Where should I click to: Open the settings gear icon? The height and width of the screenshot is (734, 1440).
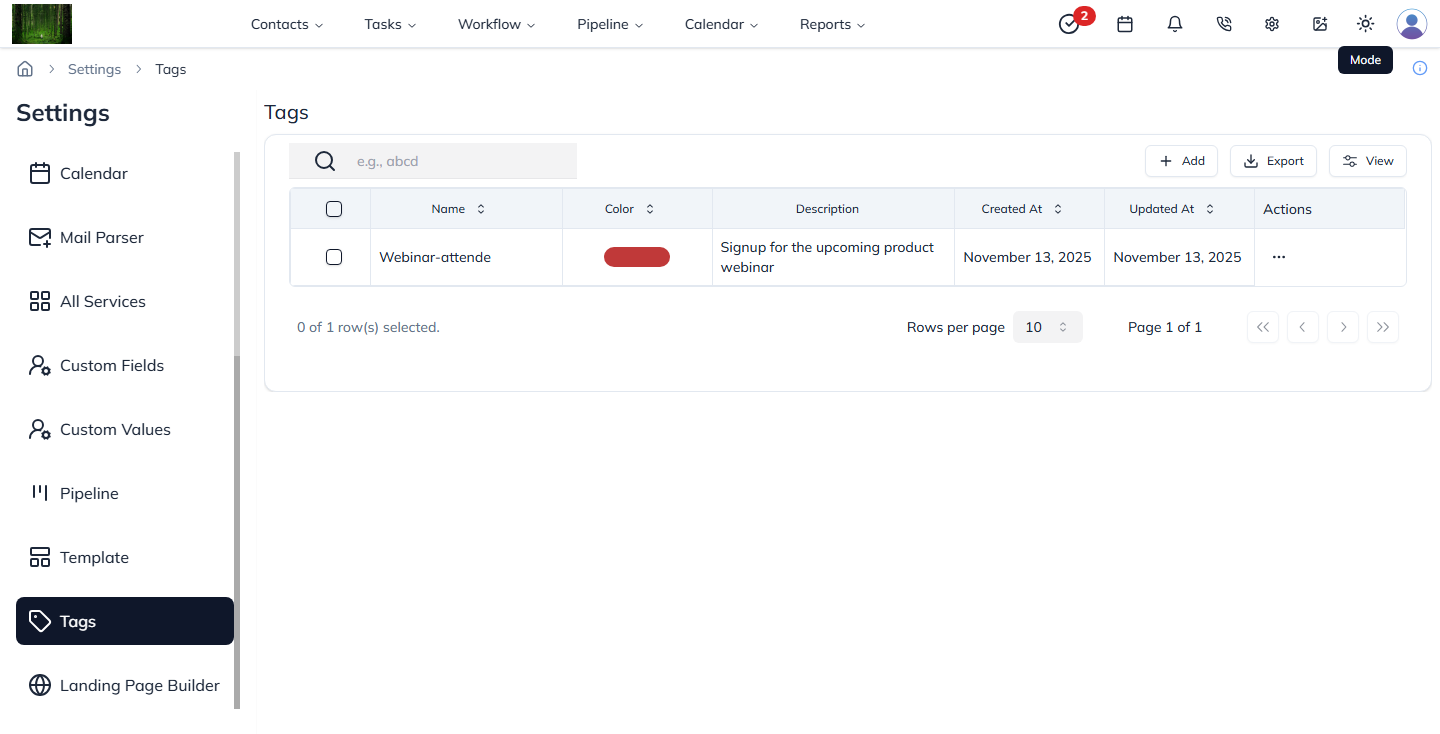tap(1272, 24)
